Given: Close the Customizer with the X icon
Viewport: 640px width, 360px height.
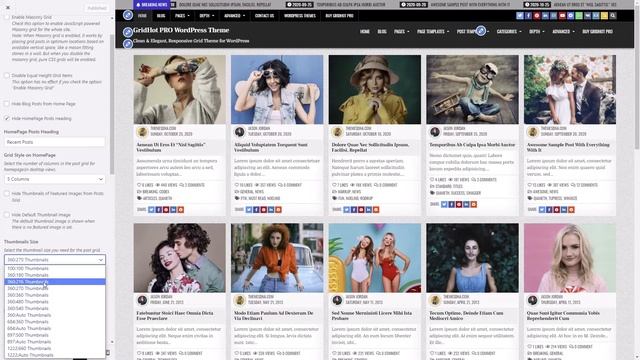Looking at the screenshot, I should pyautogui.click(x=8, y=7).
